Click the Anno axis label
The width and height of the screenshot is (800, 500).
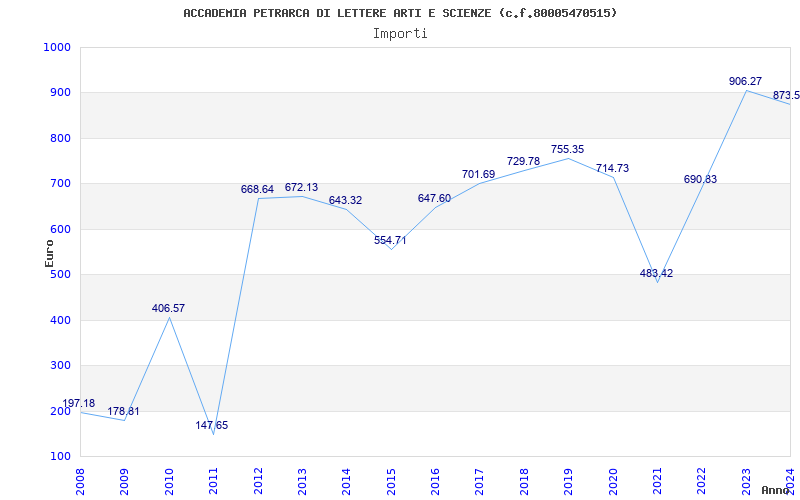tap(776, 490)
